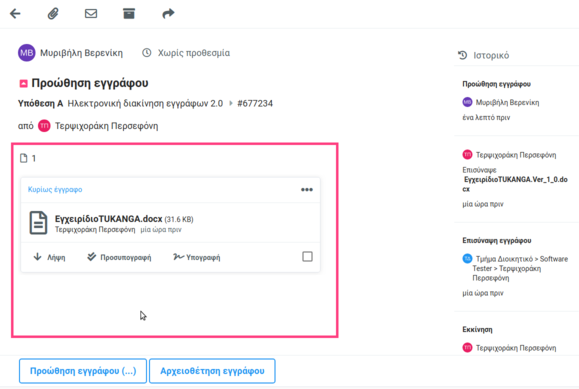Screen dimensions: 579x389
Task: Open file ΕγχειρίδιοTUKANGA.docx
Action: point(109,219)
